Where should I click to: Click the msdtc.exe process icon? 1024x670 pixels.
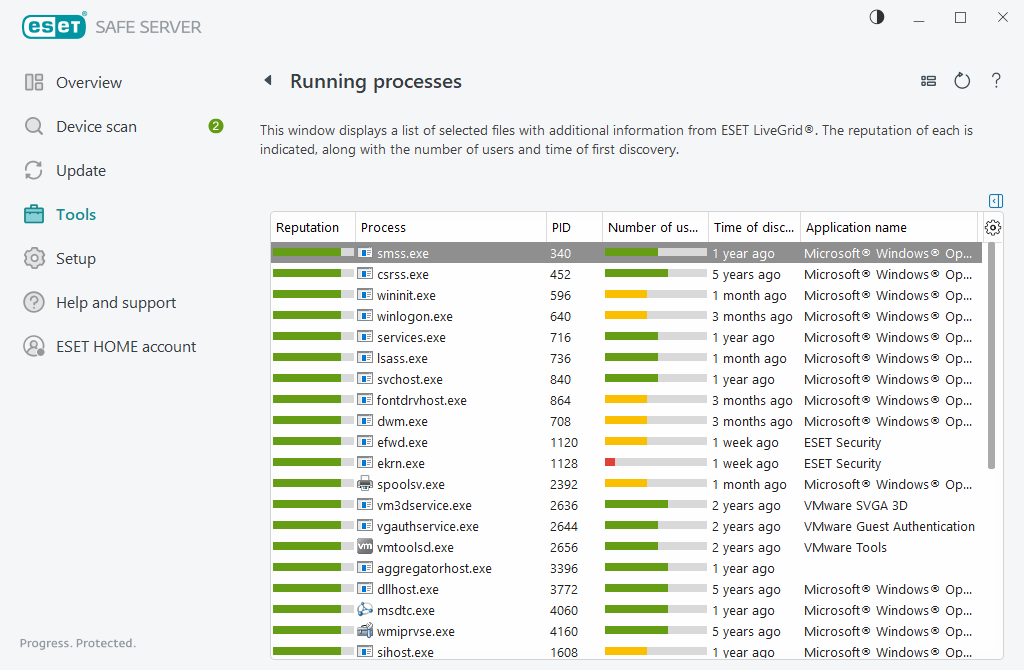[365, 609]
